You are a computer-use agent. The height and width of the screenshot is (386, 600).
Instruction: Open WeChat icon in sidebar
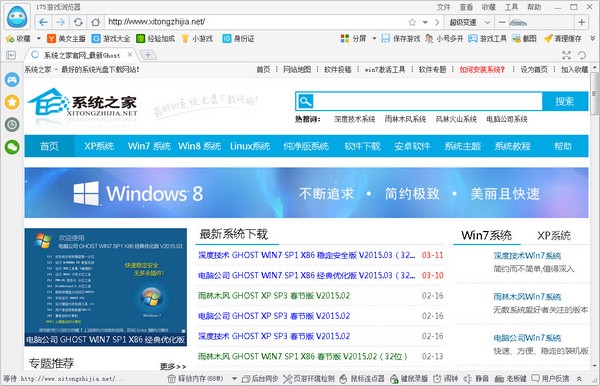click(x=12, y=147)
